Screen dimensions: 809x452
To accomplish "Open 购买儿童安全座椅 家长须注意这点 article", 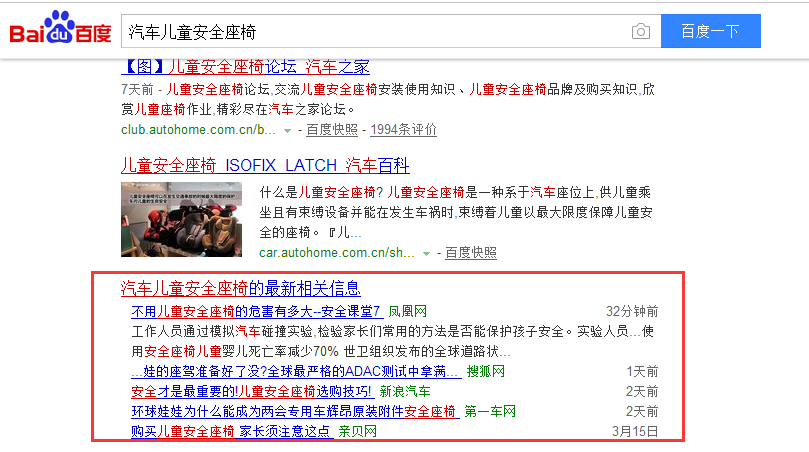I will tap(231, 431).
